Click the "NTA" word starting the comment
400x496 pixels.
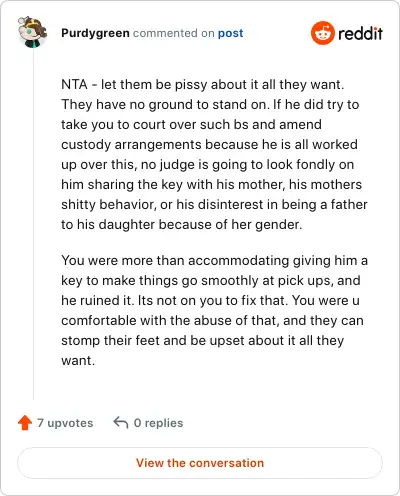pos(74,84)
